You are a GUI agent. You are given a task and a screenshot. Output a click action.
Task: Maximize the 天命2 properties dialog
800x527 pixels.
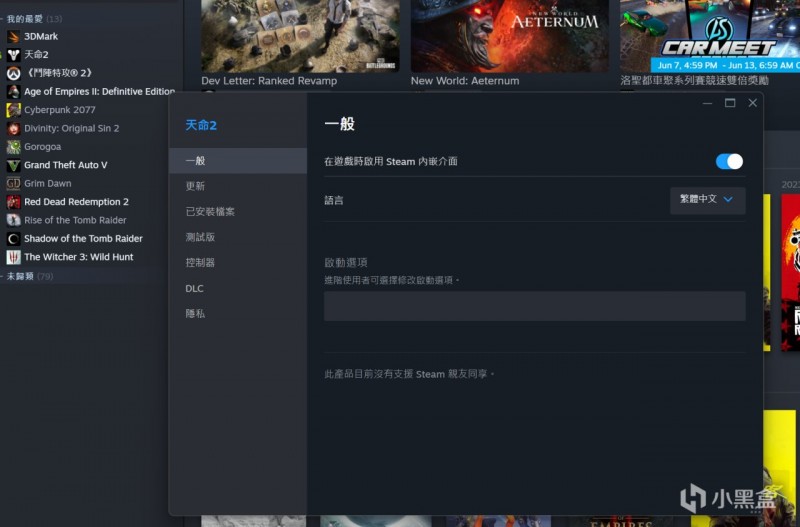(730, 103)
